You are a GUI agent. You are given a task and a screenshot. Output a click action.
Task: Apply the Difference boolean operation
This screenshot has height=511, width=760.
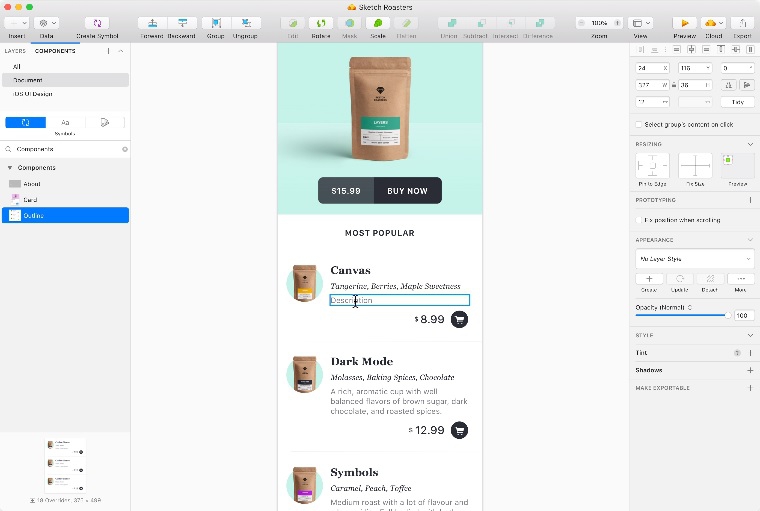(x=540, y=23)
